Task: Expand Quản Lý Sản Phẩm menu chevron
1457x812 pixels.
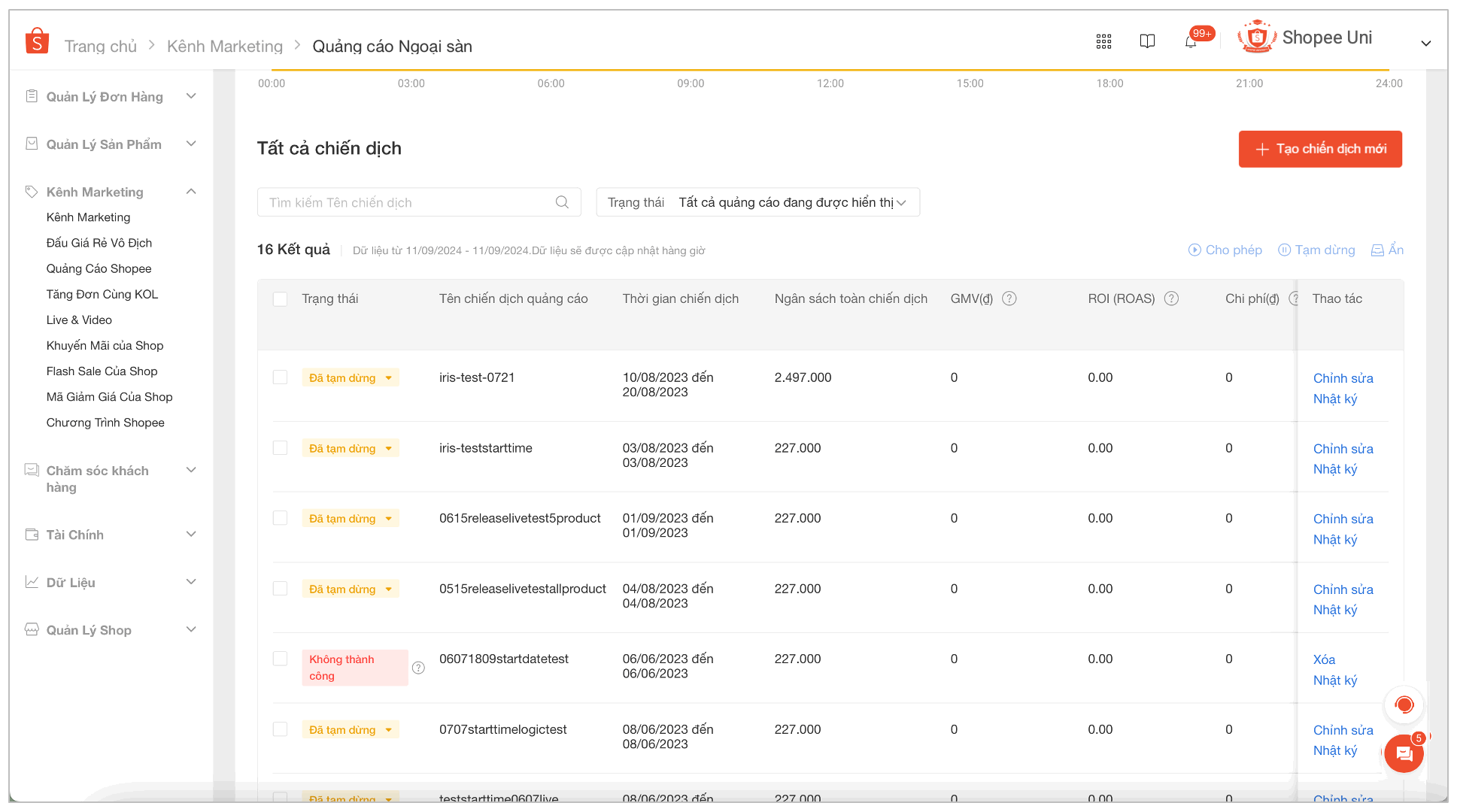Action: tap(191, 144)
